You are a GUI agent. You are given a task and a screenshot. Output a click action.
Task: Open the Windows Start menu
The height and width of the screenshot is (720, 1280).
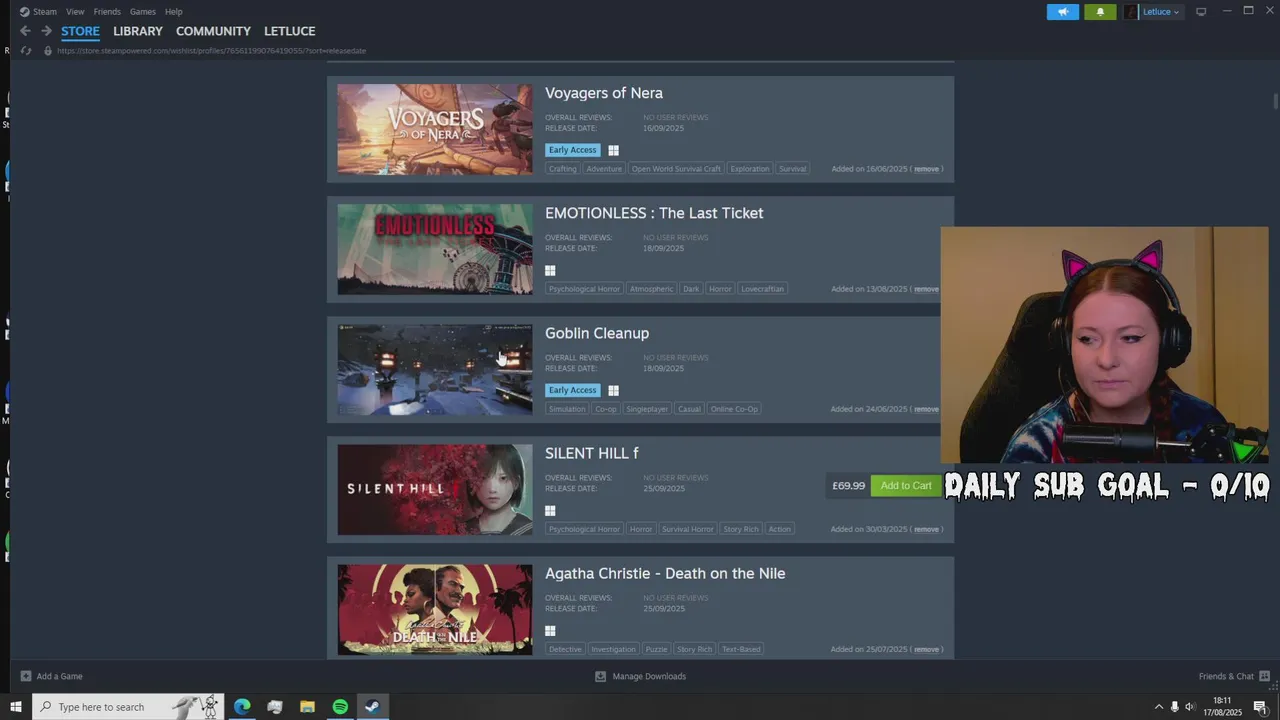tap(15, 707)
